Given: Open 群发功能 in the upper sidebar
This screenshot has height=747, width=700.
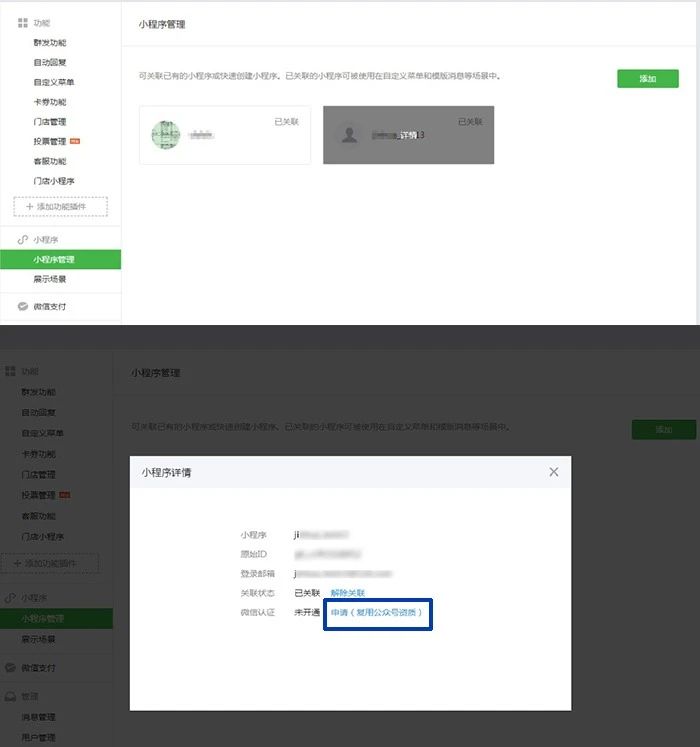Looking at the screenshot, I should point(50,42).
